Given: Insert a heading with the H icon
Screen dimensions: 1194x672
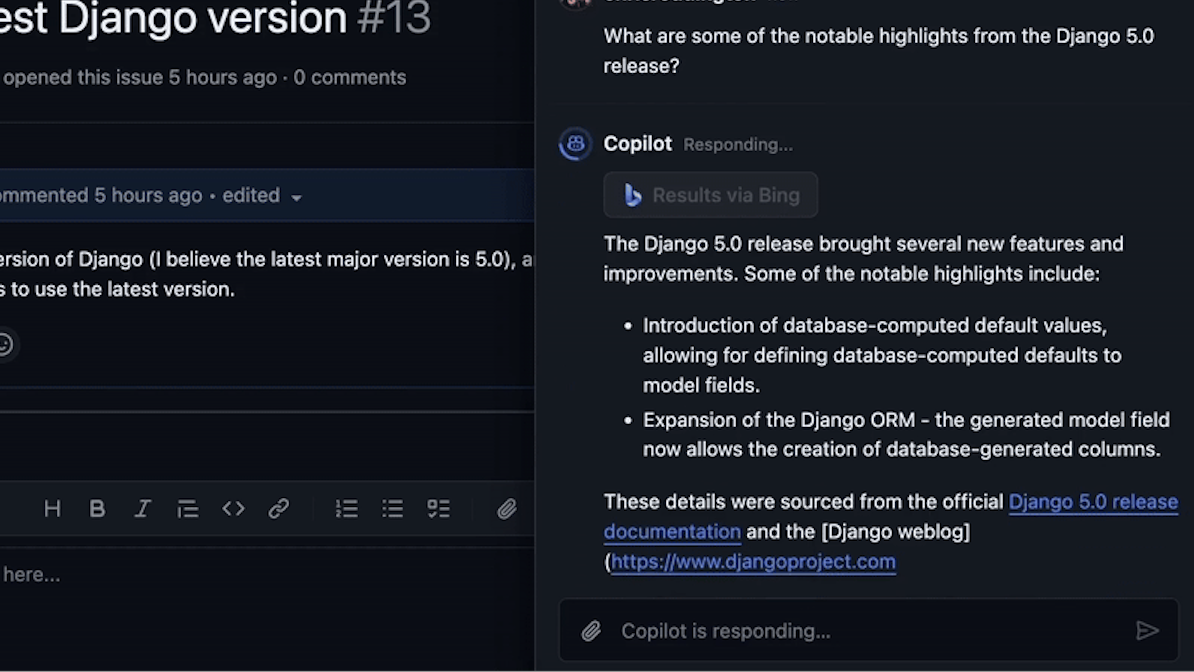Looking at the screenshot, I should pyautogui.click(x=52, y=509).
